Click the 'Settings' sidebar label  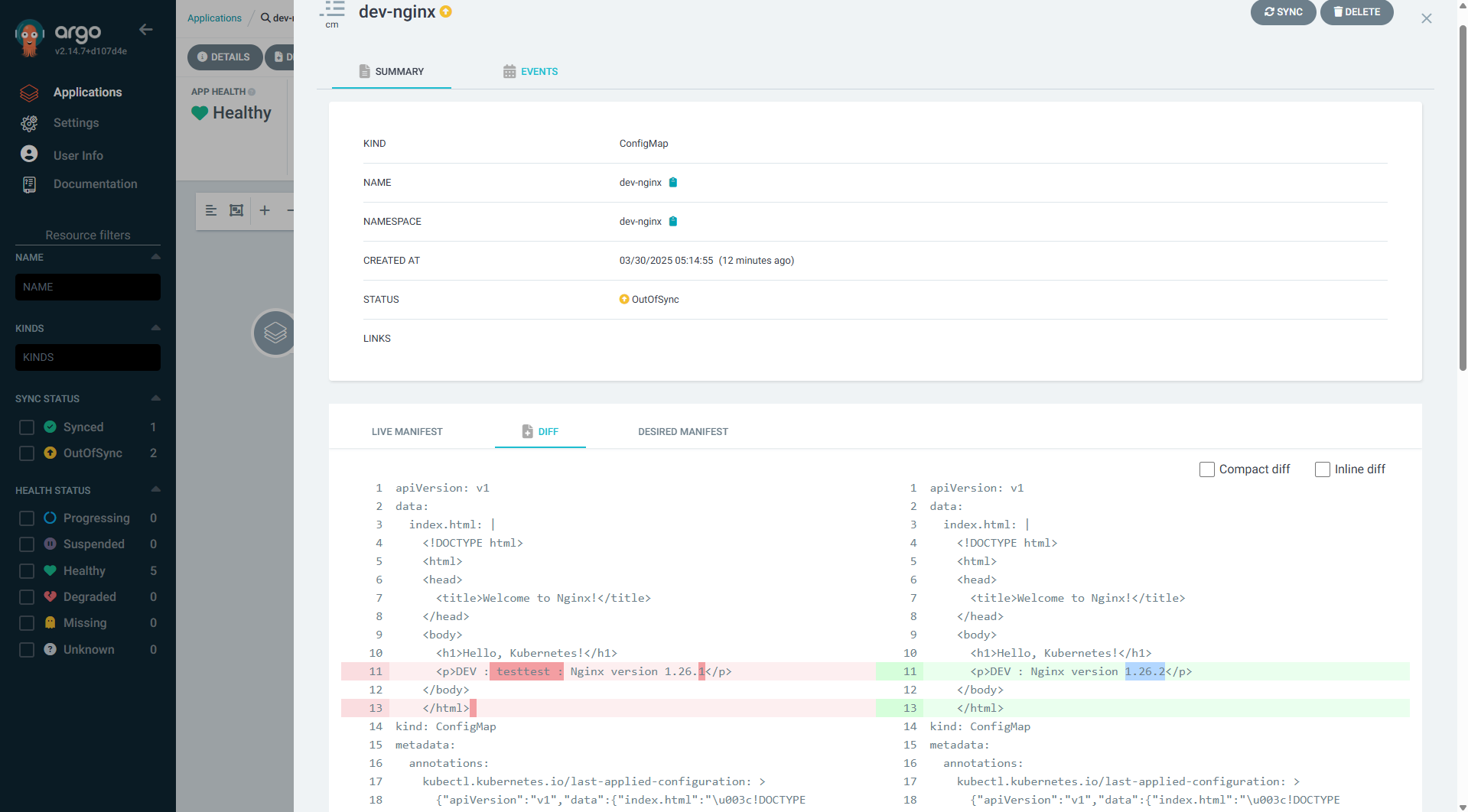point(76,123)
